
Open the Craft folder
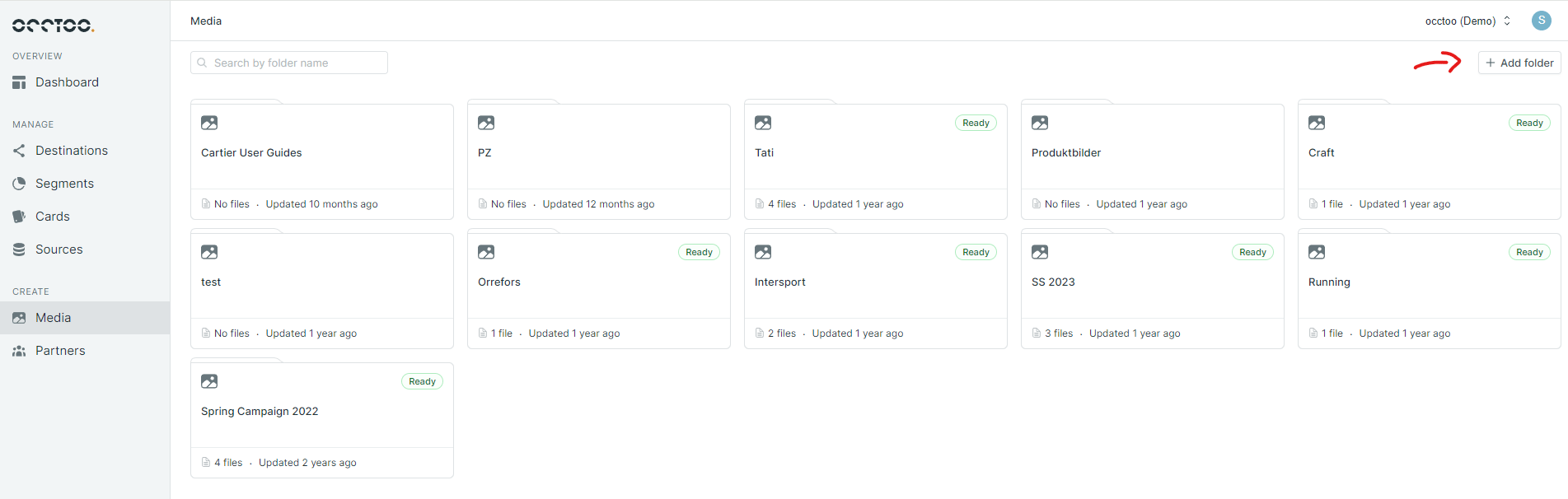[1430, 161]
